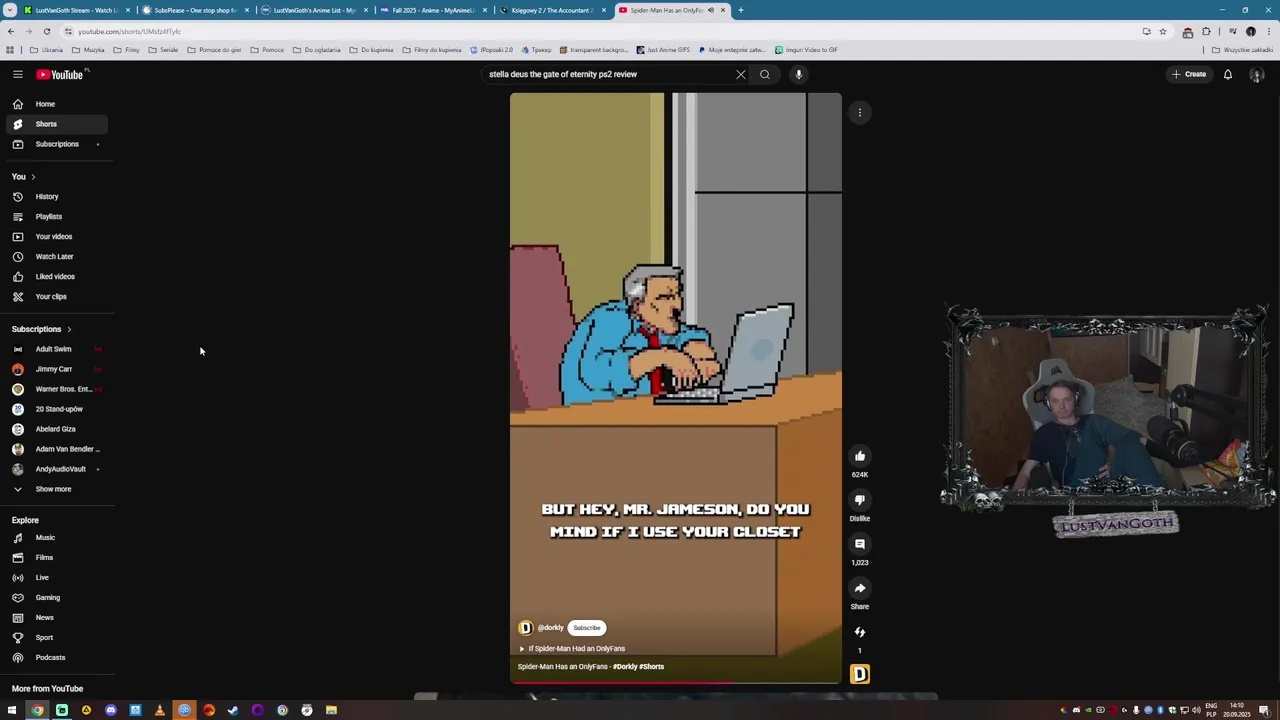Open Jimmy Carr channel
1280x720 pixels.
(x=55, y=369)
